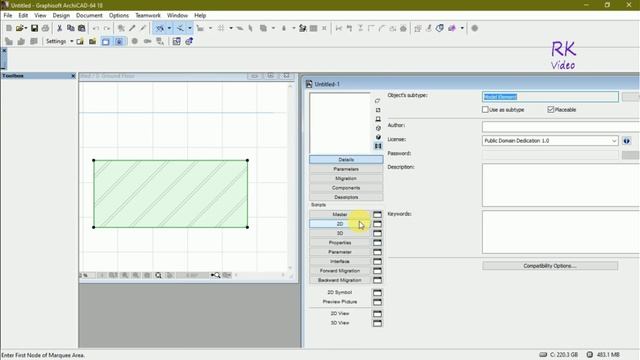
Task: Select the Interface script button
Action: point(340,261)
